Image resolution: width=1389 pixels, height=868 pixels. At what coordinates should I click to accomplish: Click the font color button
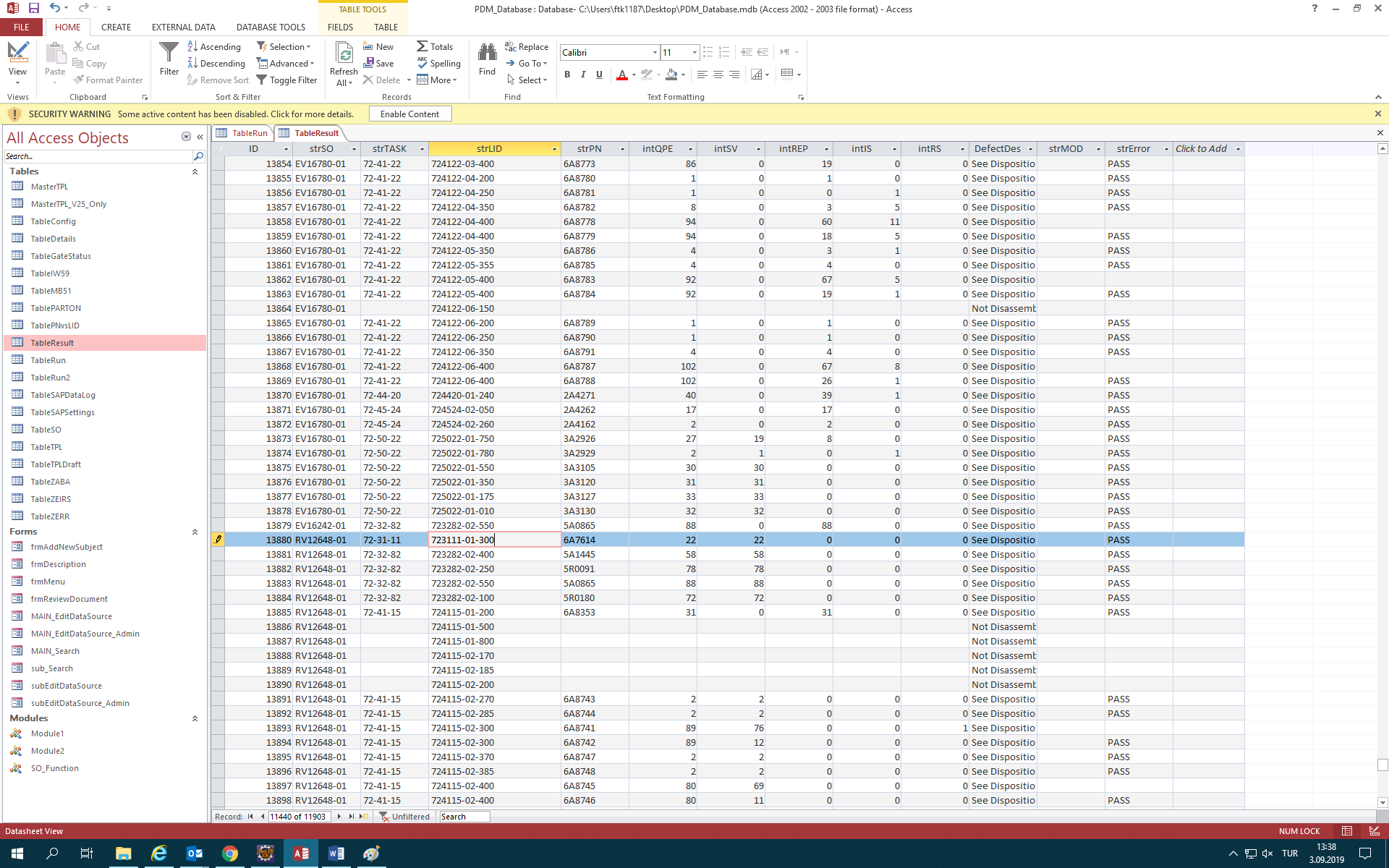621,75
